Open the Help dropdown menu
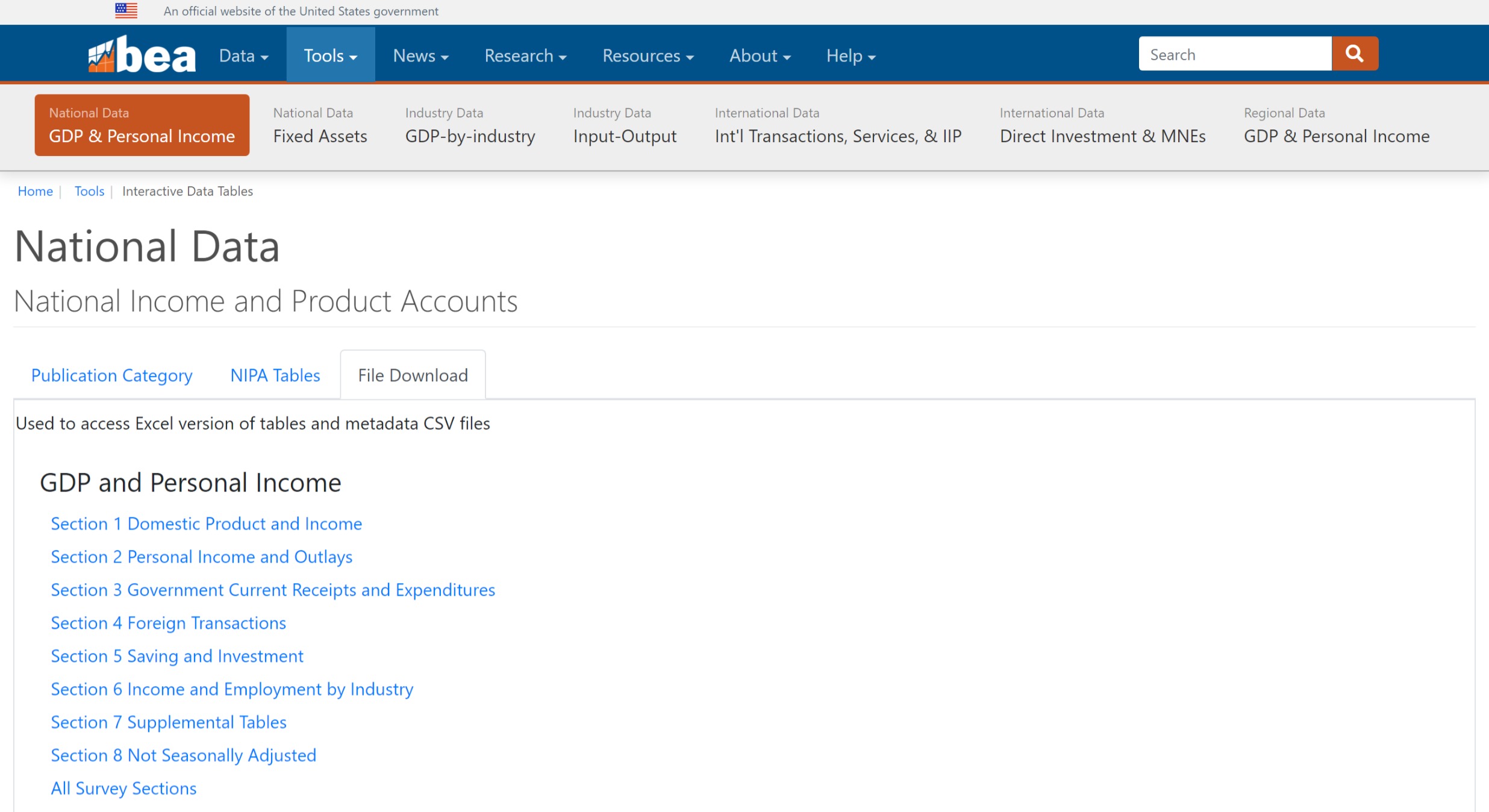Image resolution: width=1489 pixels, height=812 pixels. pos(850,56)
